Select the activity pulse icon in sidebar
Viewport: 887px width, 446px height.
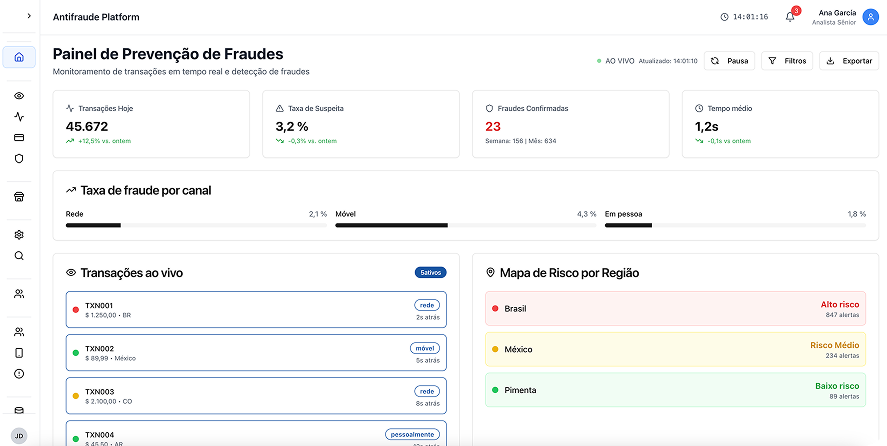click(x=19, y=116)
